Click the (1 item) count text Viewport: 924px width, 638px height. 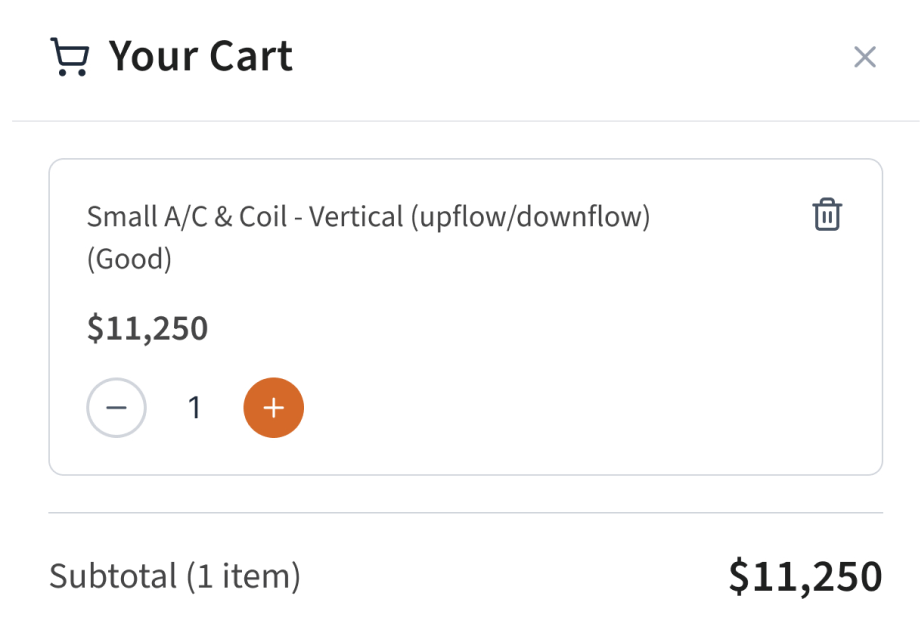pos(242,576)
